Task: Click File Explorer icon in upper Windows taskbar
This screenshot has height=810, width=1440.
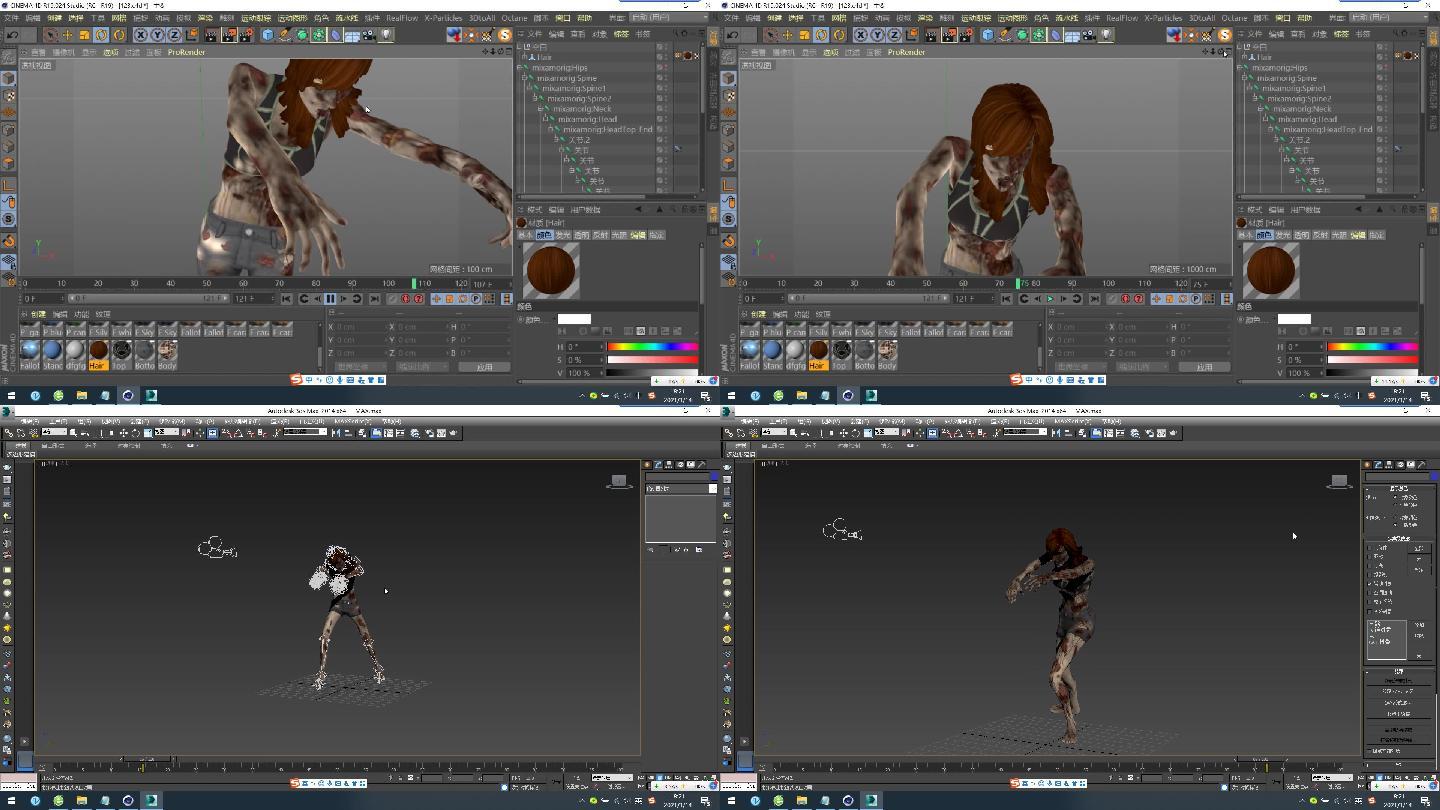Action: [x=81, y=395]
